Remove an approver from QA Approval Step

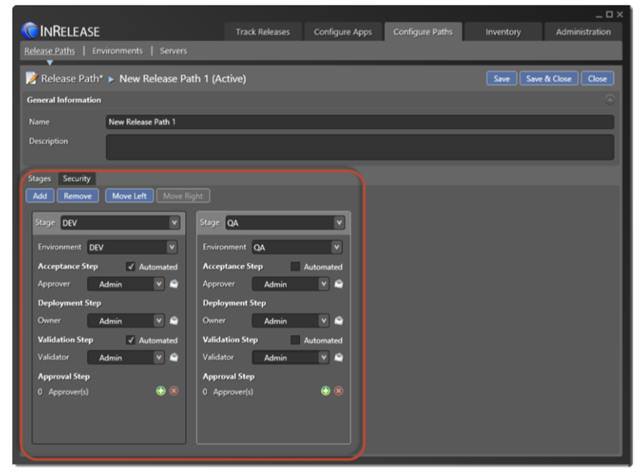[339, 391]
